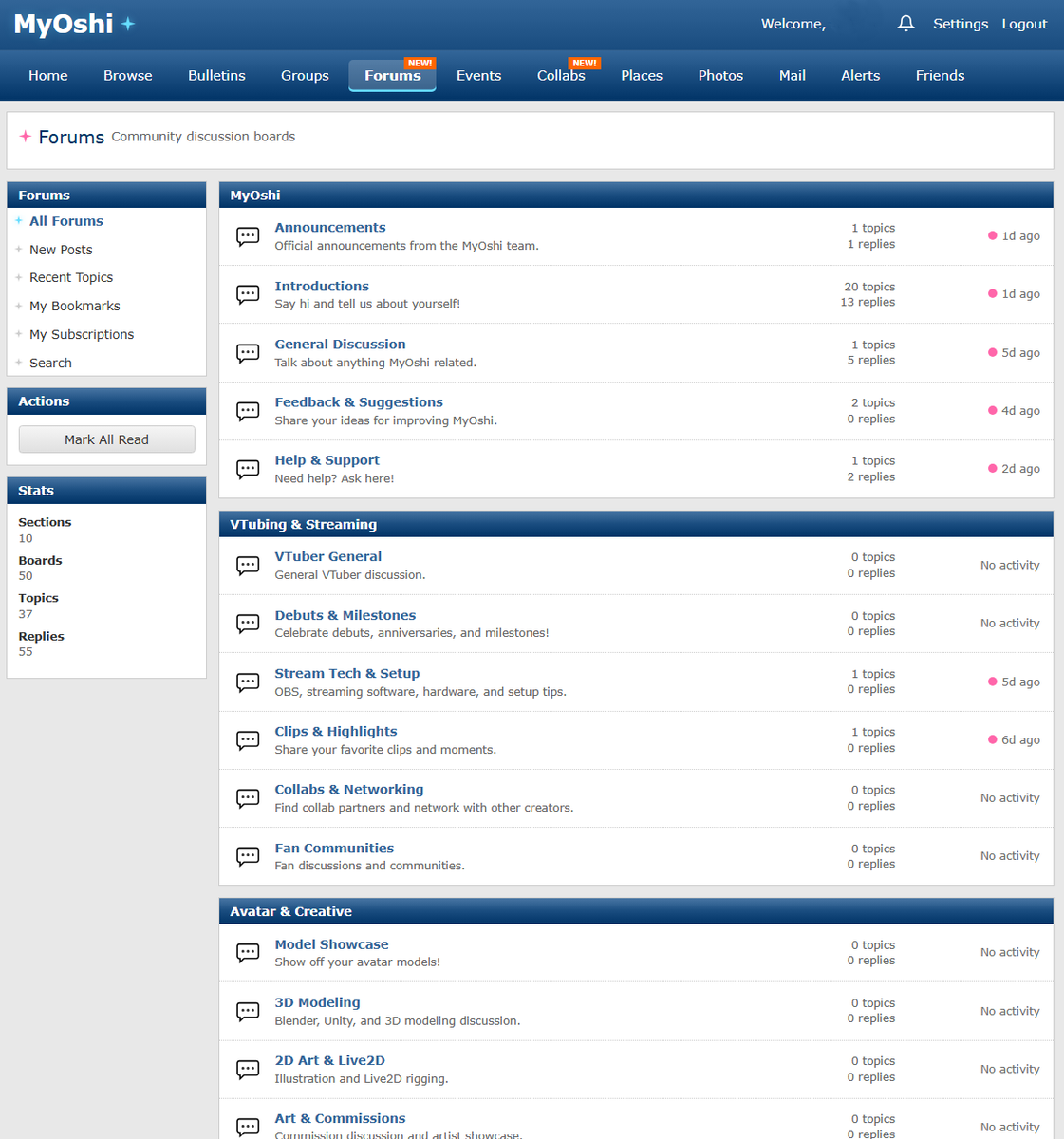Click the VTuber General board bubble icon
The height and width of the screenshot is (1139, 1064).
[x=248, y=566]
